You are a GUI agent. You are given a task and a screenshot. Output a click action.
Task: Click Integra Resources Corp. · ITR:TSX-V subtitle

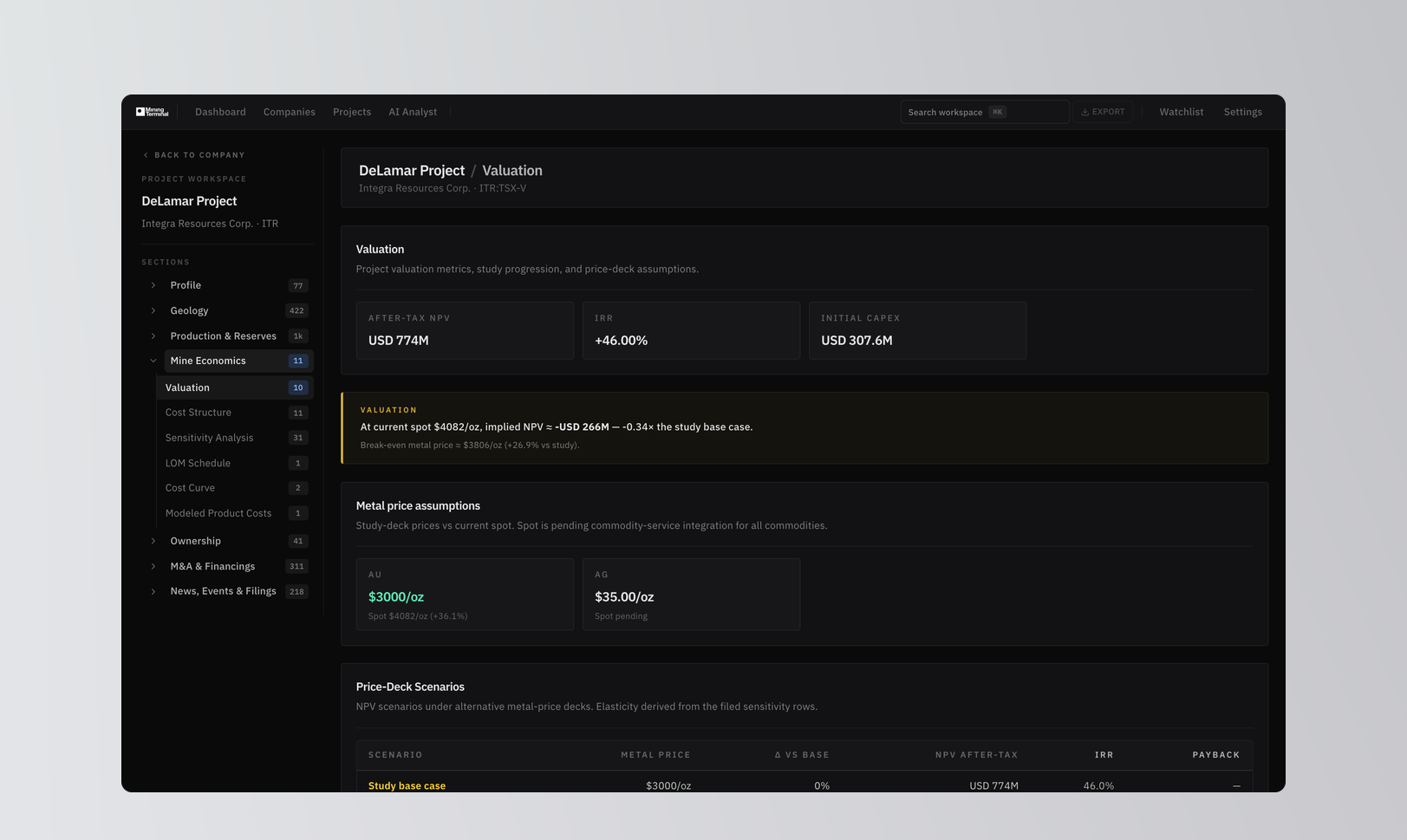(x=442, y=188)
